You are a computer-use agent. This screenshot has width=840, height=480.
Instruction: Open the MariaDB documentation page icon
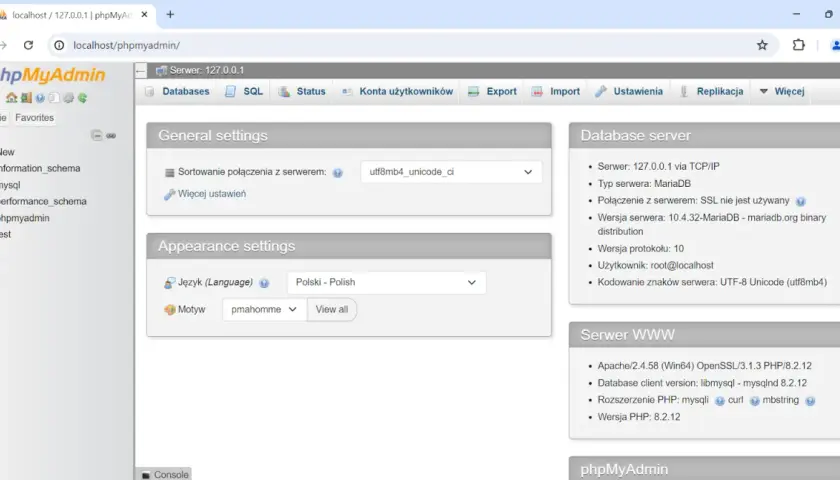pyautogui.click(x=54, y=98)
